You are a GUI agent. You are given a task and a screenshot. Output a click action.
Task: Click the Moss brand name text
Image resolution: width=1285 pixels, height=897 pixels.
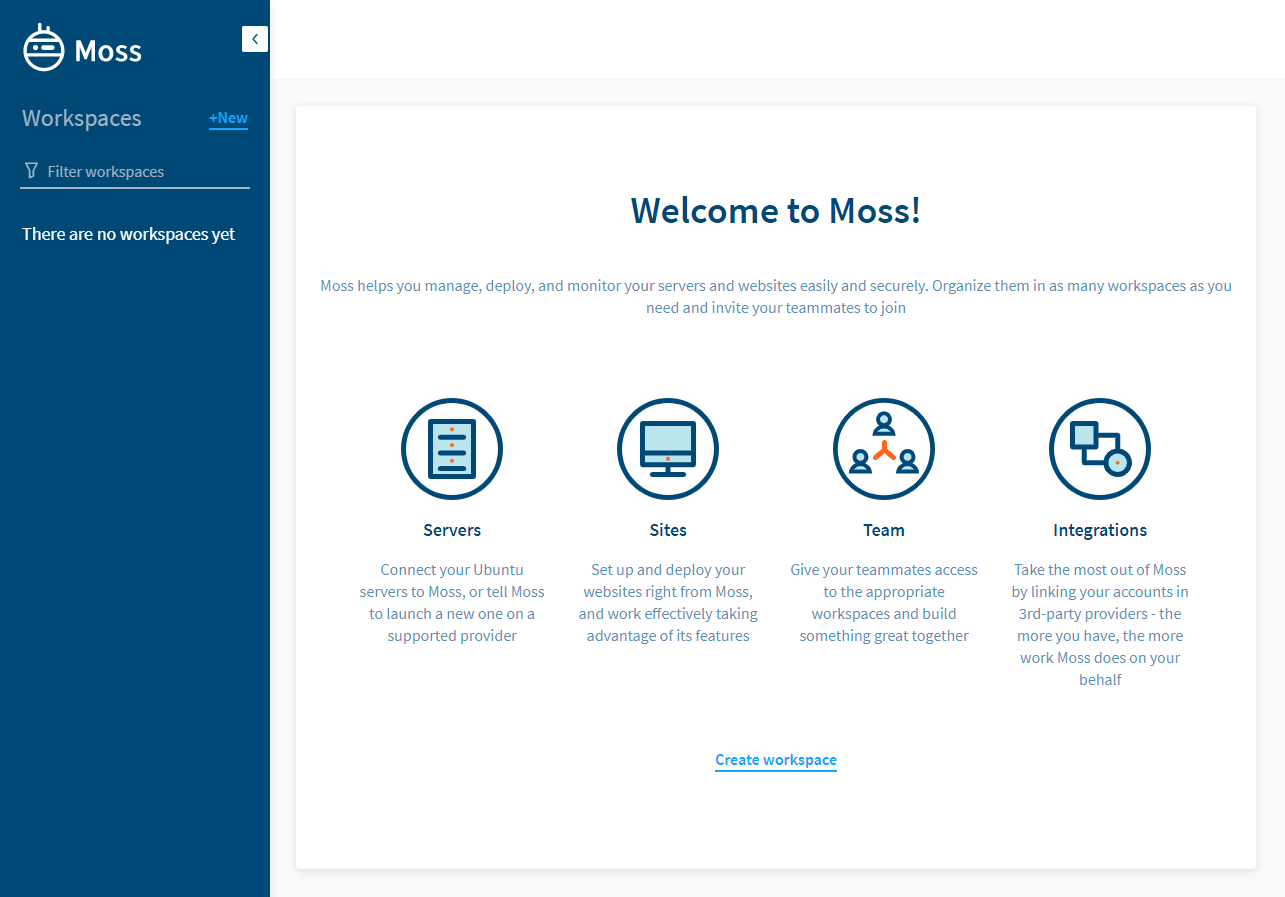[108, 50]
